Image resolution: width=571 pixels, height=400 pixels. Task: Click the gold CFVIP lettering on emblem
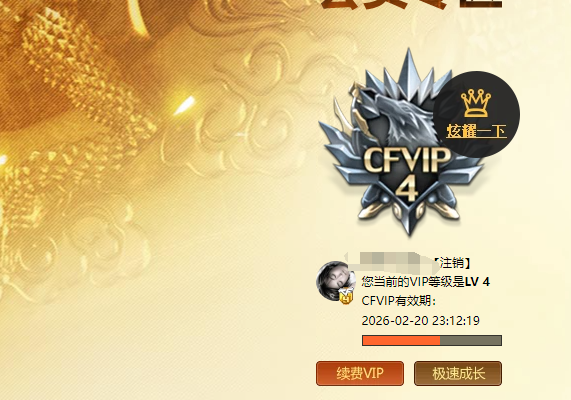point(406,160)
